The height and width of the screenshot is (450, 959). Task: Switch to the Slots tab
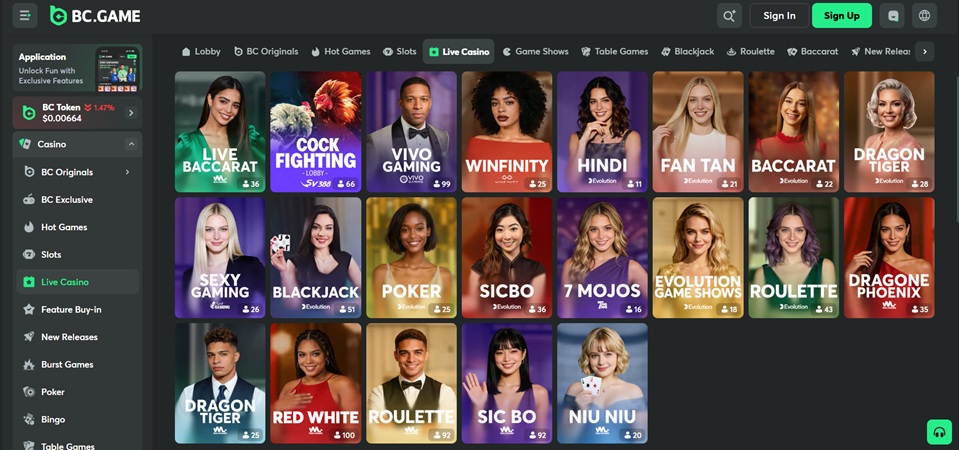click(399, 51)
